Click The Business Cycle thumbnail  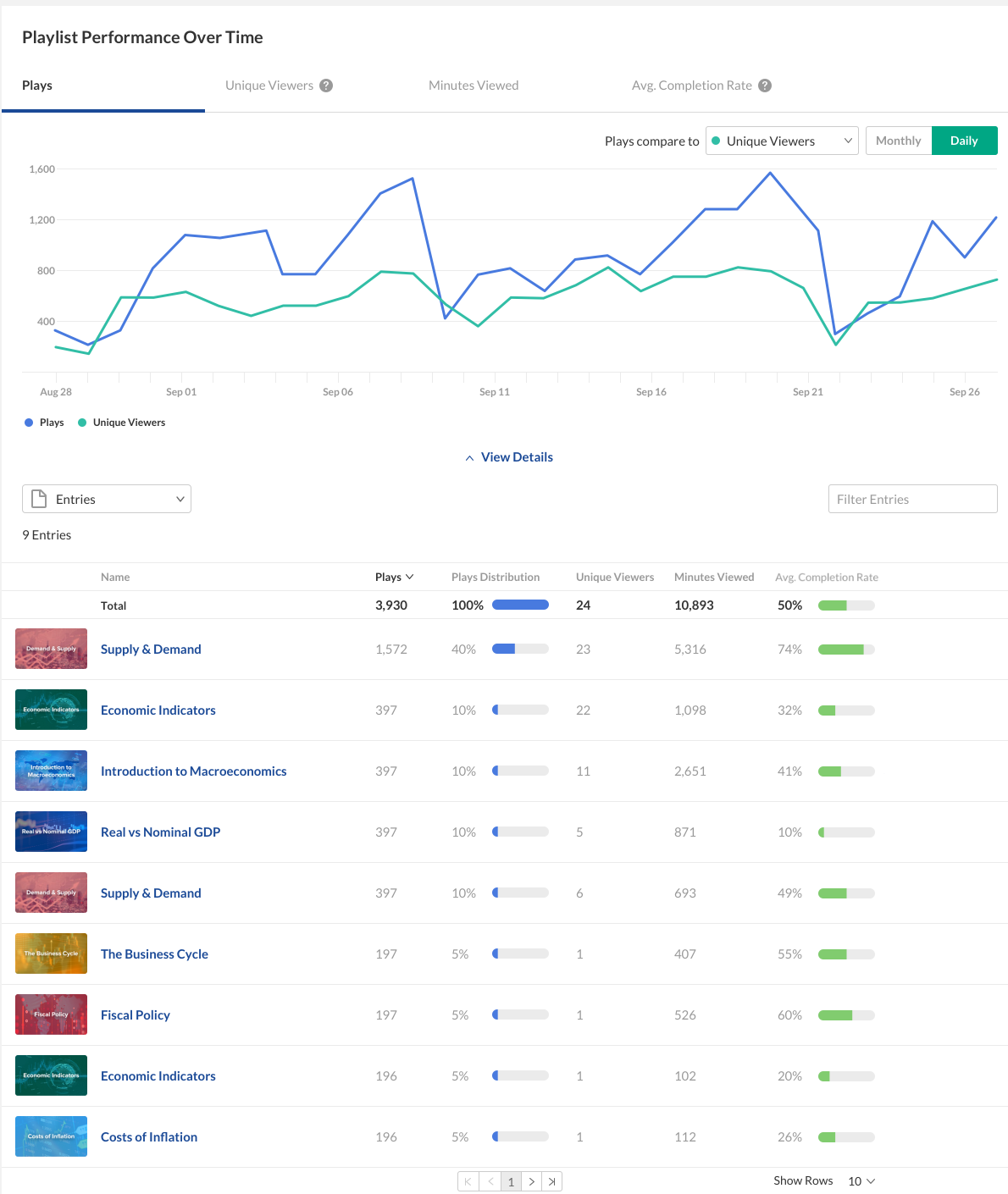(x=51, y=954)
